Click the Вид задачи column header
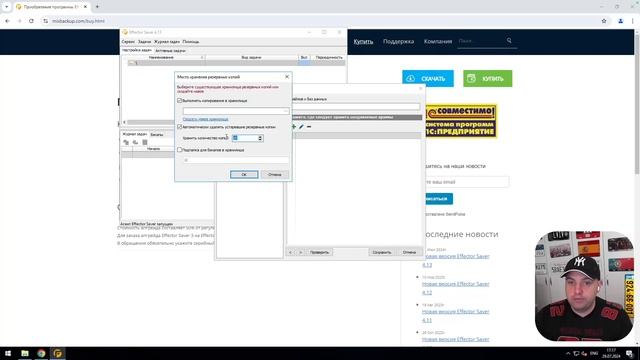640x360 pixels. 251,58
